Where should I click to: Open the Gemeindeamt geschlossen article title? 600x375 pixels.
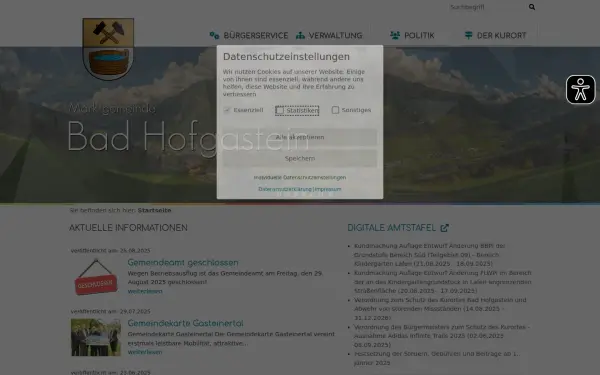(183, 263)
